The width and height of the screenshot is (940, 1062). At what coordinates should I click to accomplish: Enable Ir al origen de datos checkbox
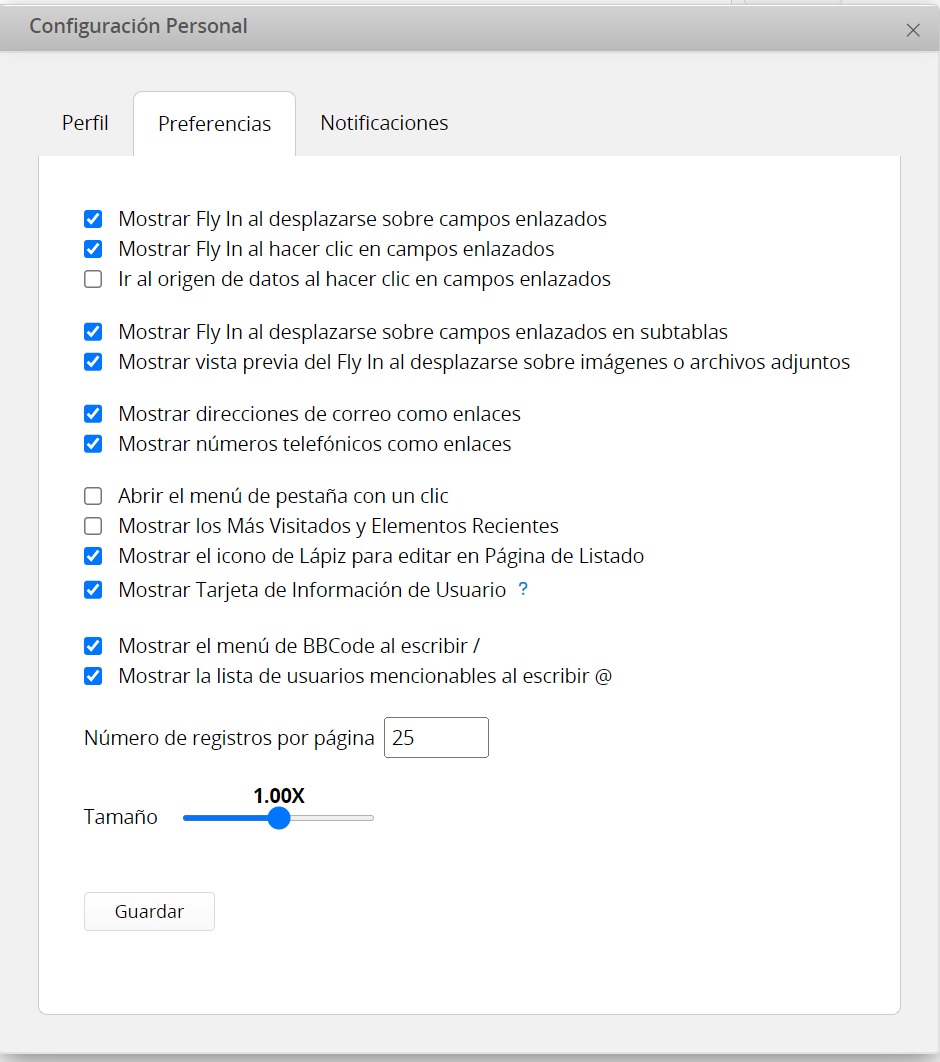click(x=93, y=279)
